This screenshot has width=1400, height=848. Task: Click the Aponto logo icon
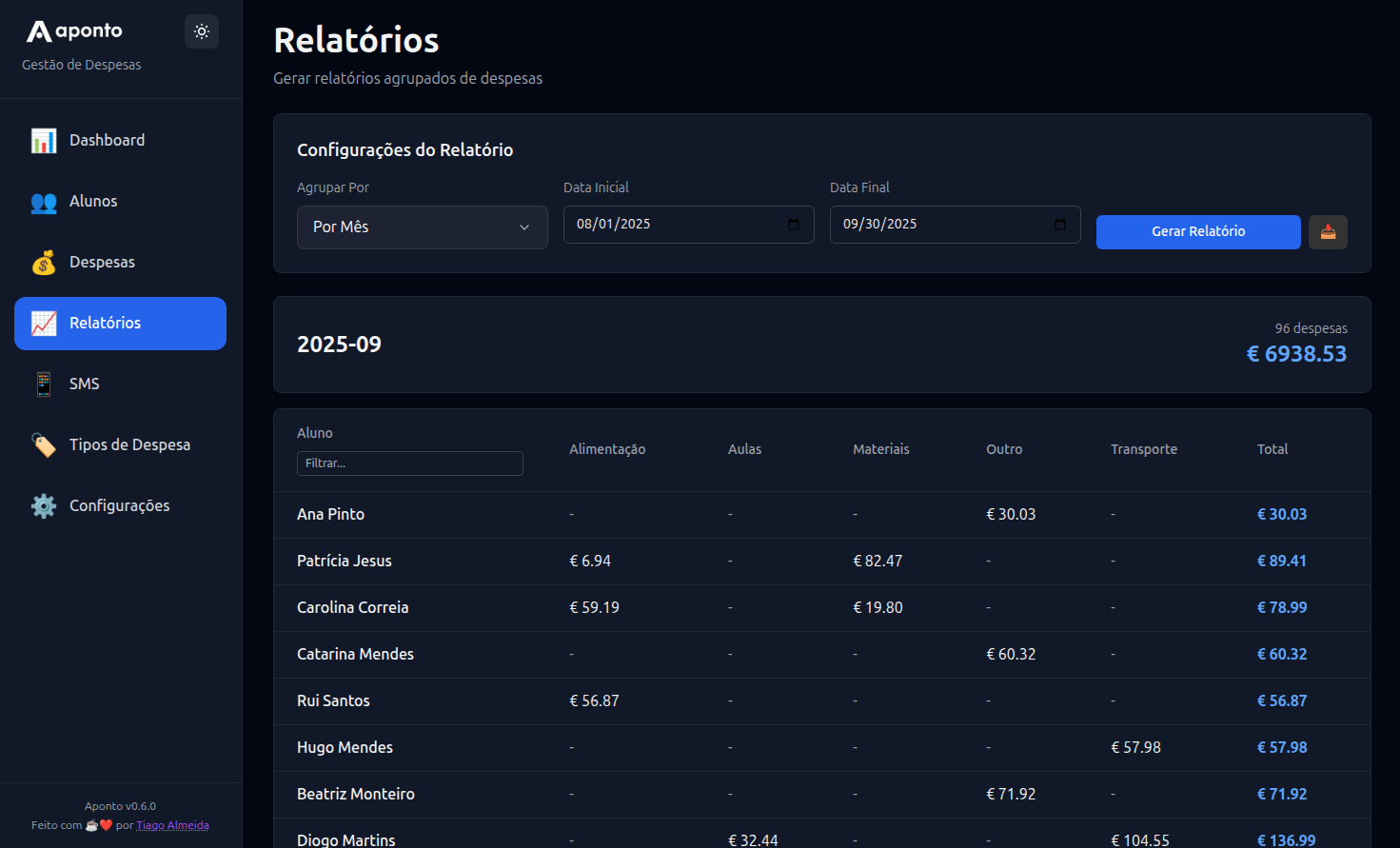pyautogui.click(x=39, y=31)
